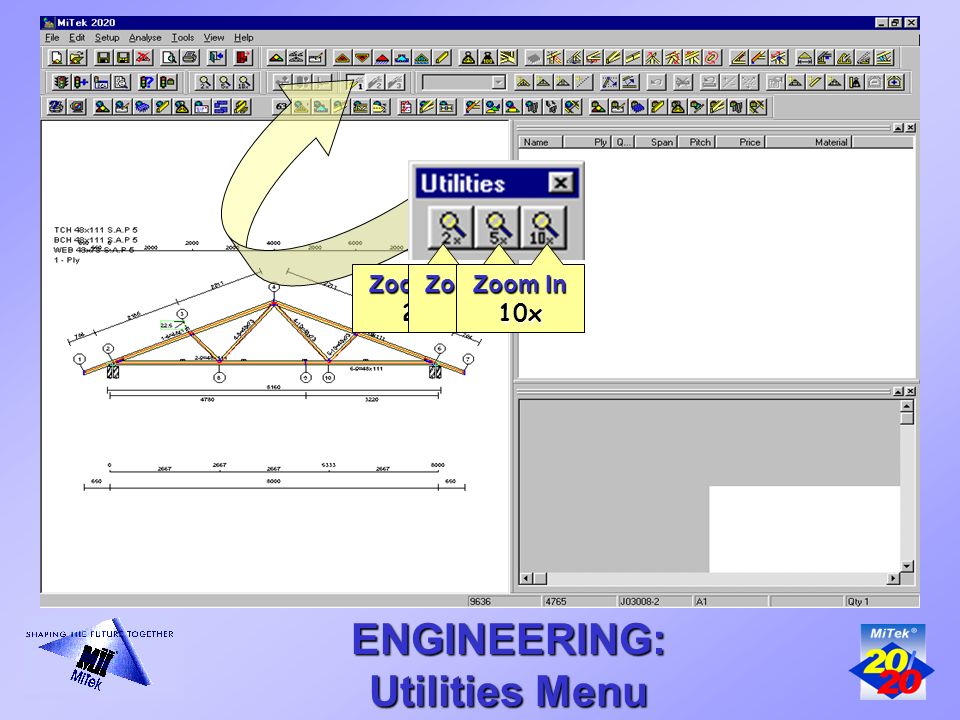
Task: Click the small 5x magnifier in main toolbar
Action: coord(225,82)
